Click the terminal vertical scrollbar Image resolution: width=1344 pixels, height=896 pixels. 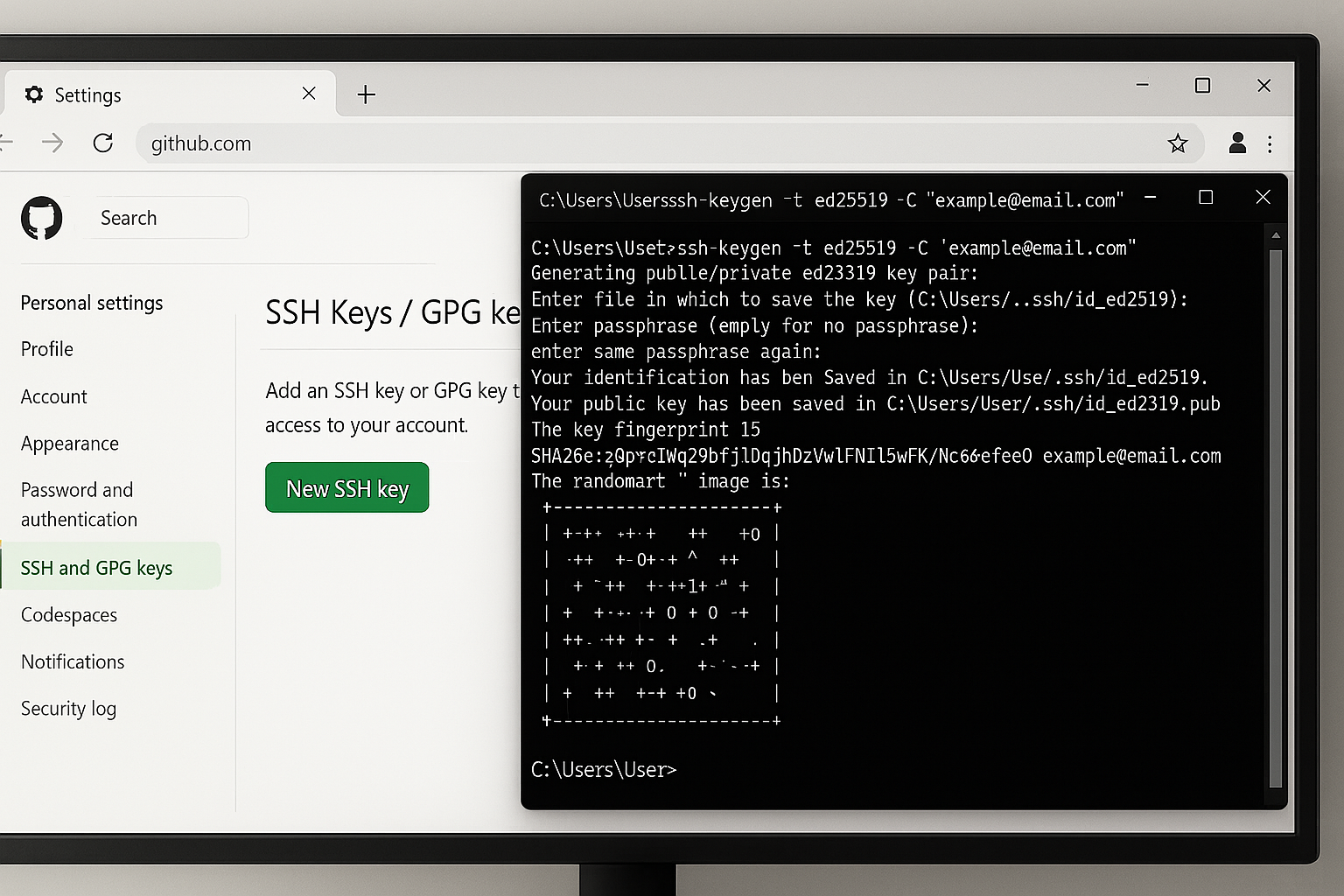coord(1276,518)
